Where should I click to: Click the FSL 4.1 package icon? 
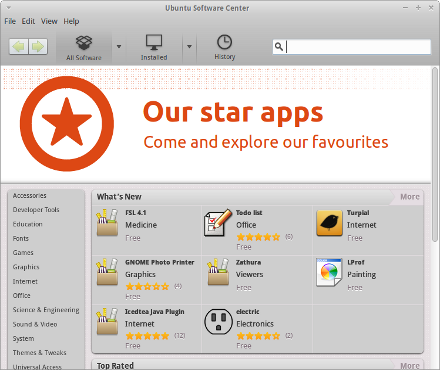point(107,223)
